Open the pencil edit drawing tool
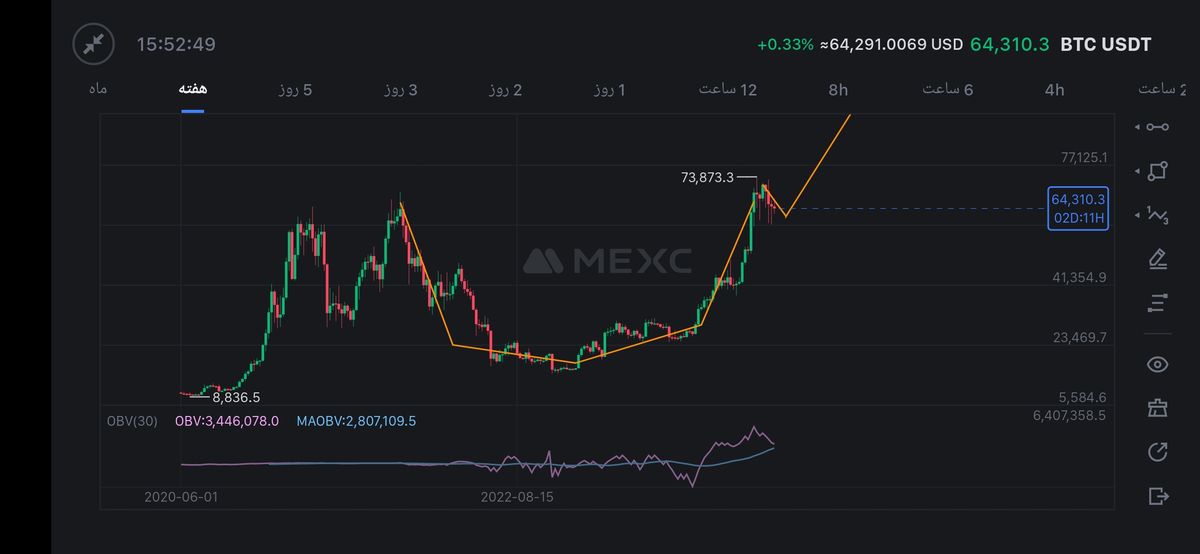1200x554 pixels. 1158,259
